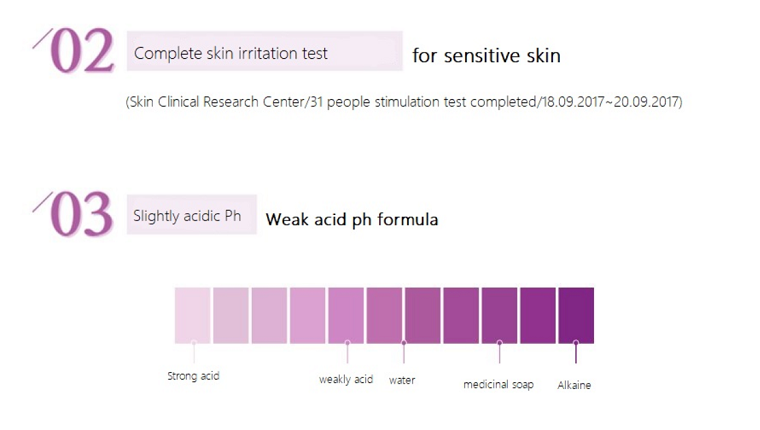Click the Strong acid label
760x430 pixels.
(x=193, y=377)
